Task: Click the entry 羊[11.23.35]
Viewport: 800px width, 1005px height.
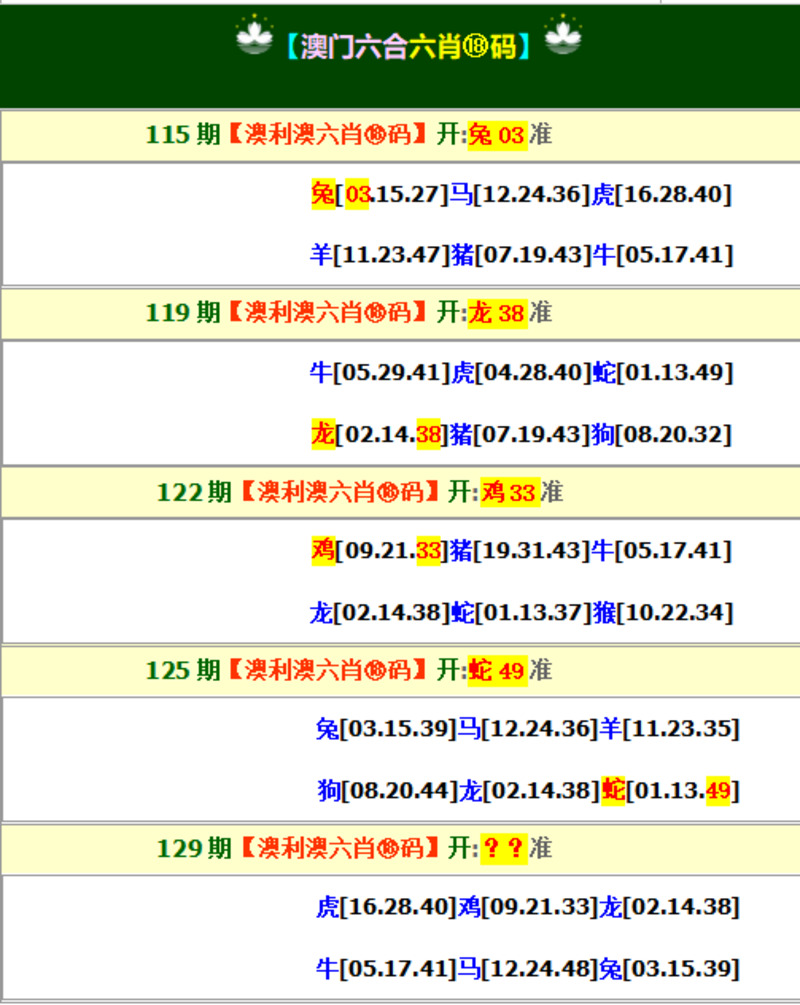Action: point(669,729)
